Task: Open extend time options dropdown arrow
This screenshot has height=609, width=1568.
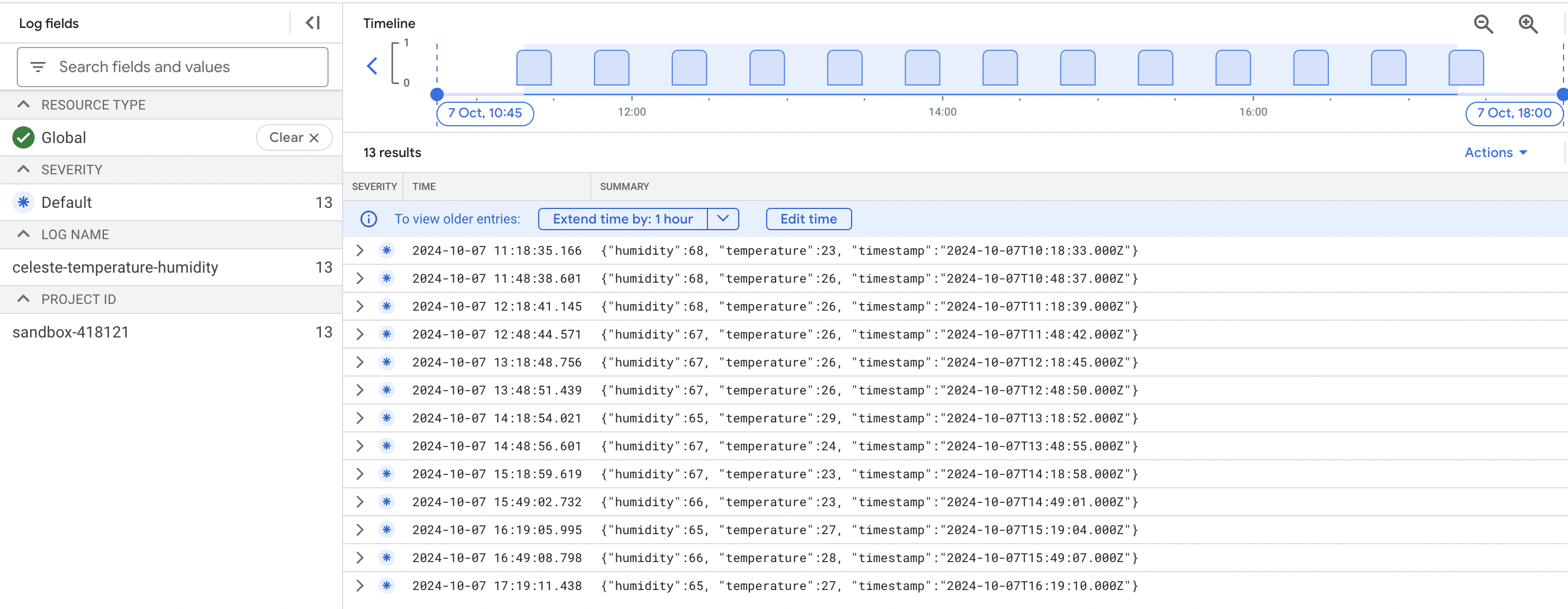Action: tap(723, 219)
